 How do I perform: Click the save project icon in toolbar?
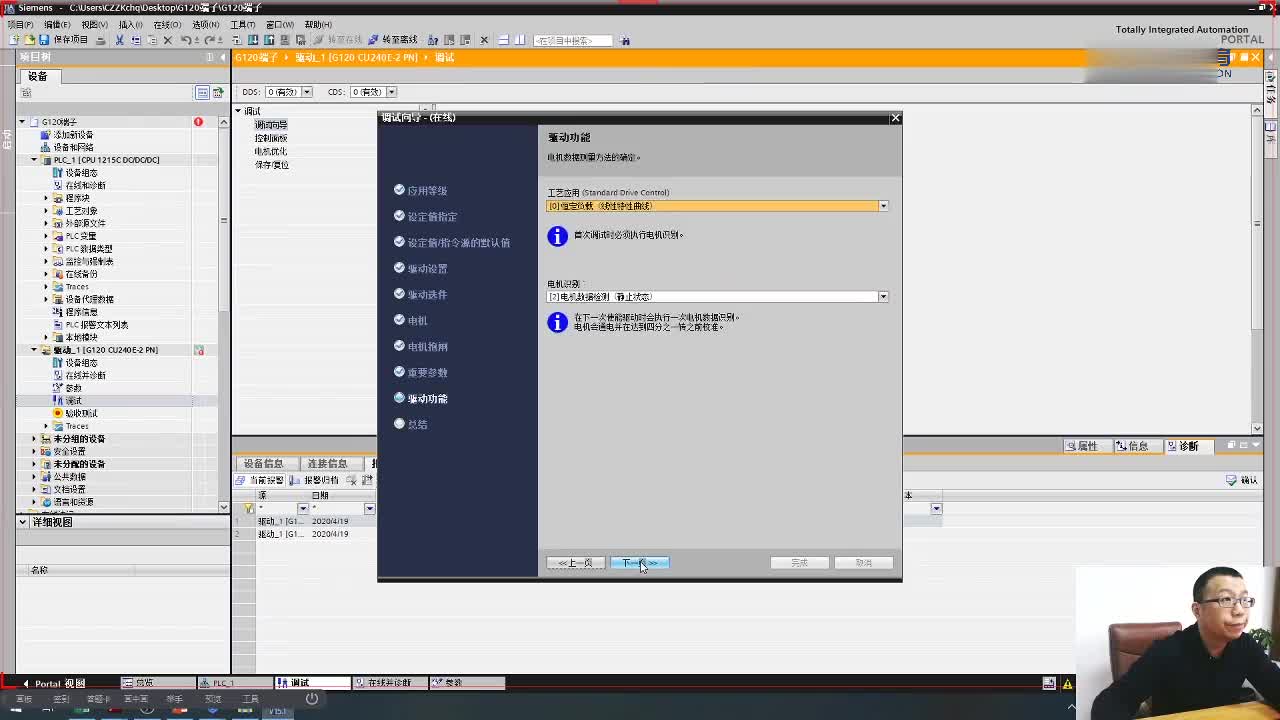[x=43, y=40]
